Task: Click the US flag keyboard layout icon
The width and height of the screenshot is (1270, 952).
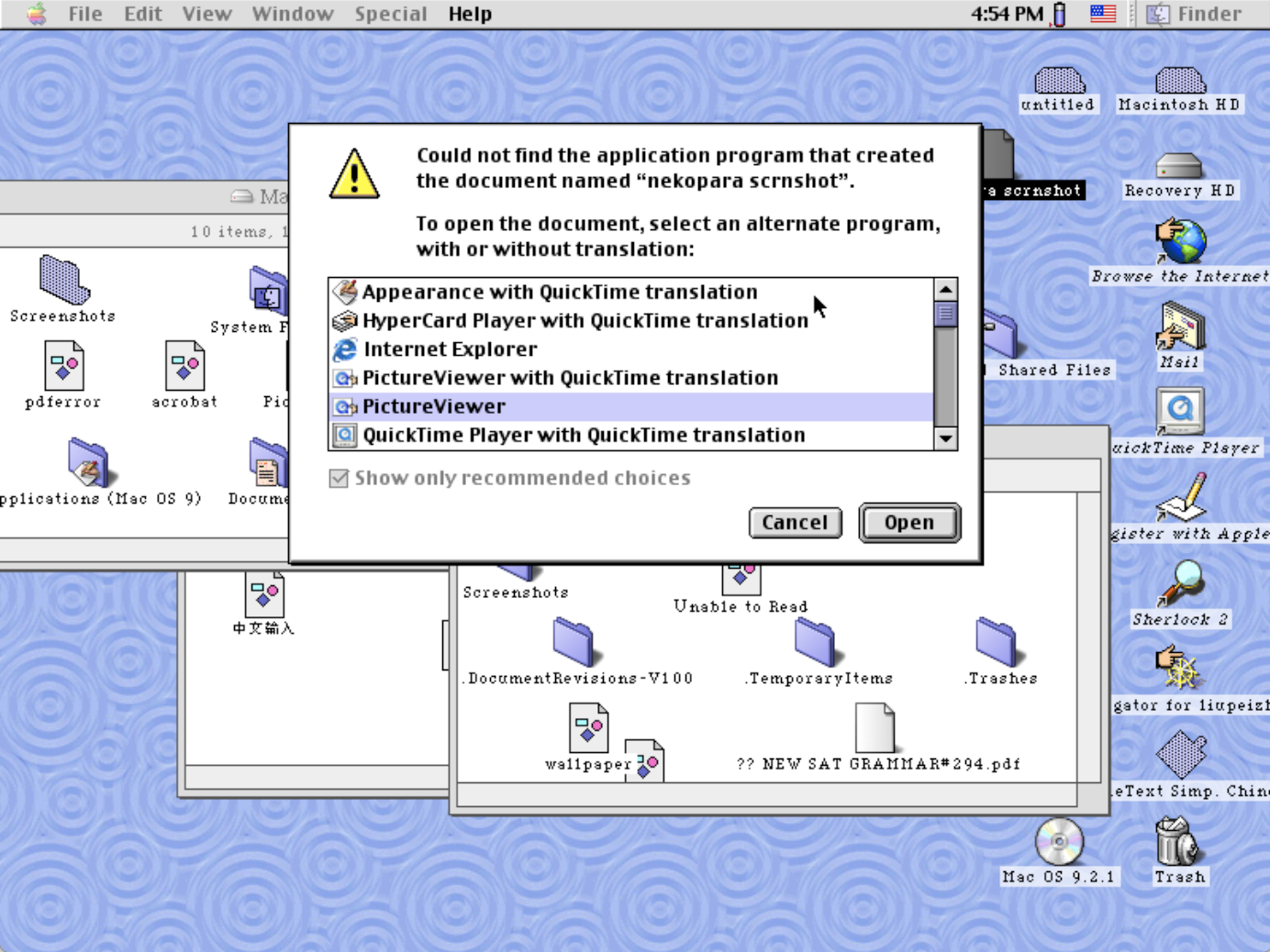Action: 1103,14
